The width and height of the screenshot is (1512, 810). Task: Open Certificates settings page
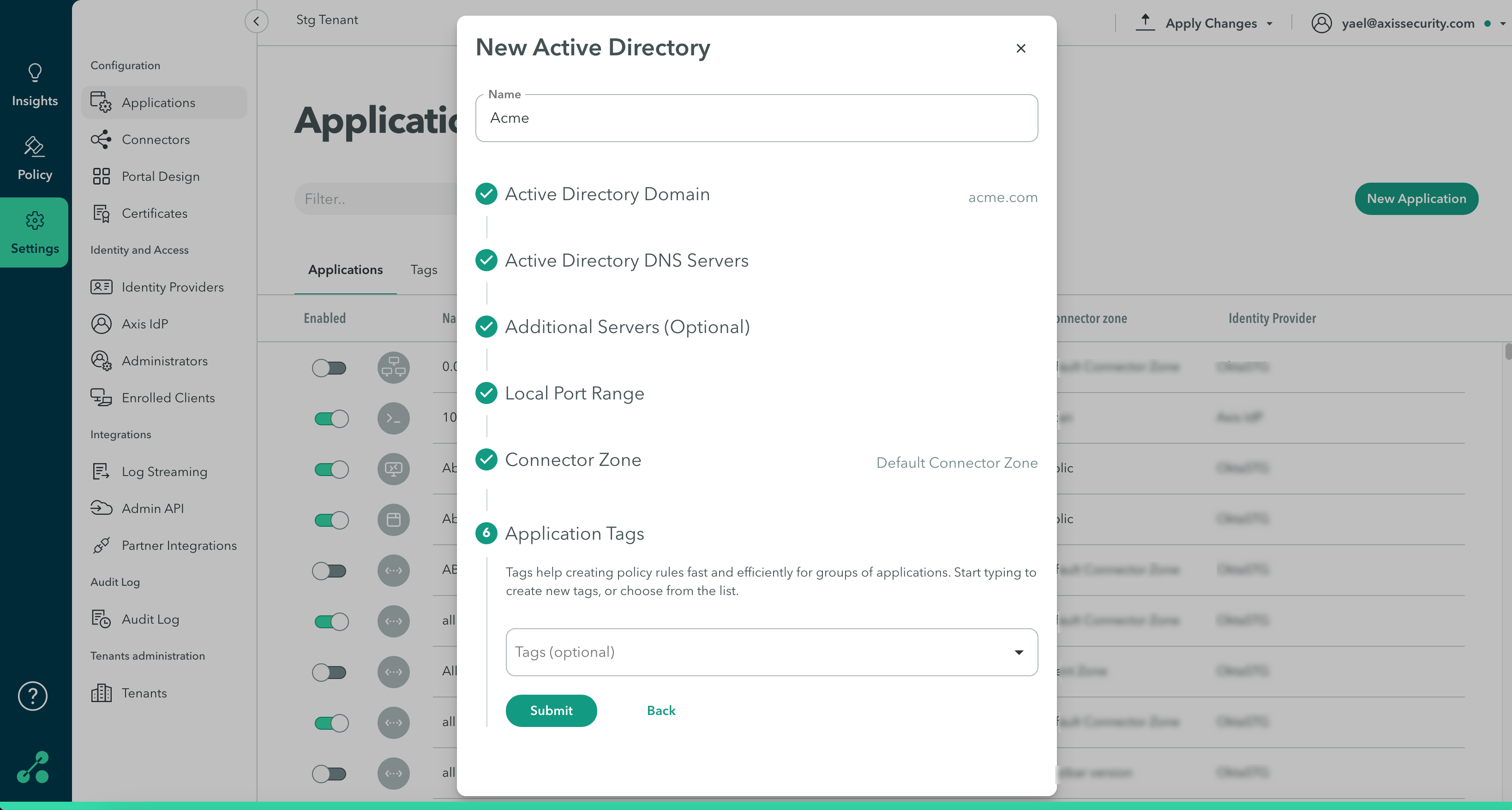point(154,214)
